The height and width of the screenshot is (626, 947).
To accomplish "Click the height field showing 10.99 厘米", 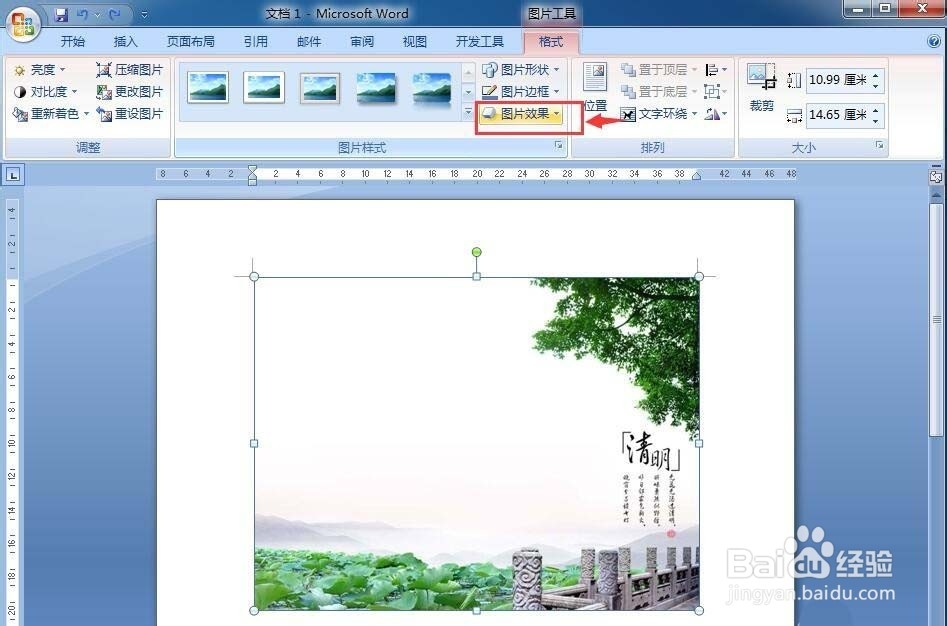I will [838, 80].
